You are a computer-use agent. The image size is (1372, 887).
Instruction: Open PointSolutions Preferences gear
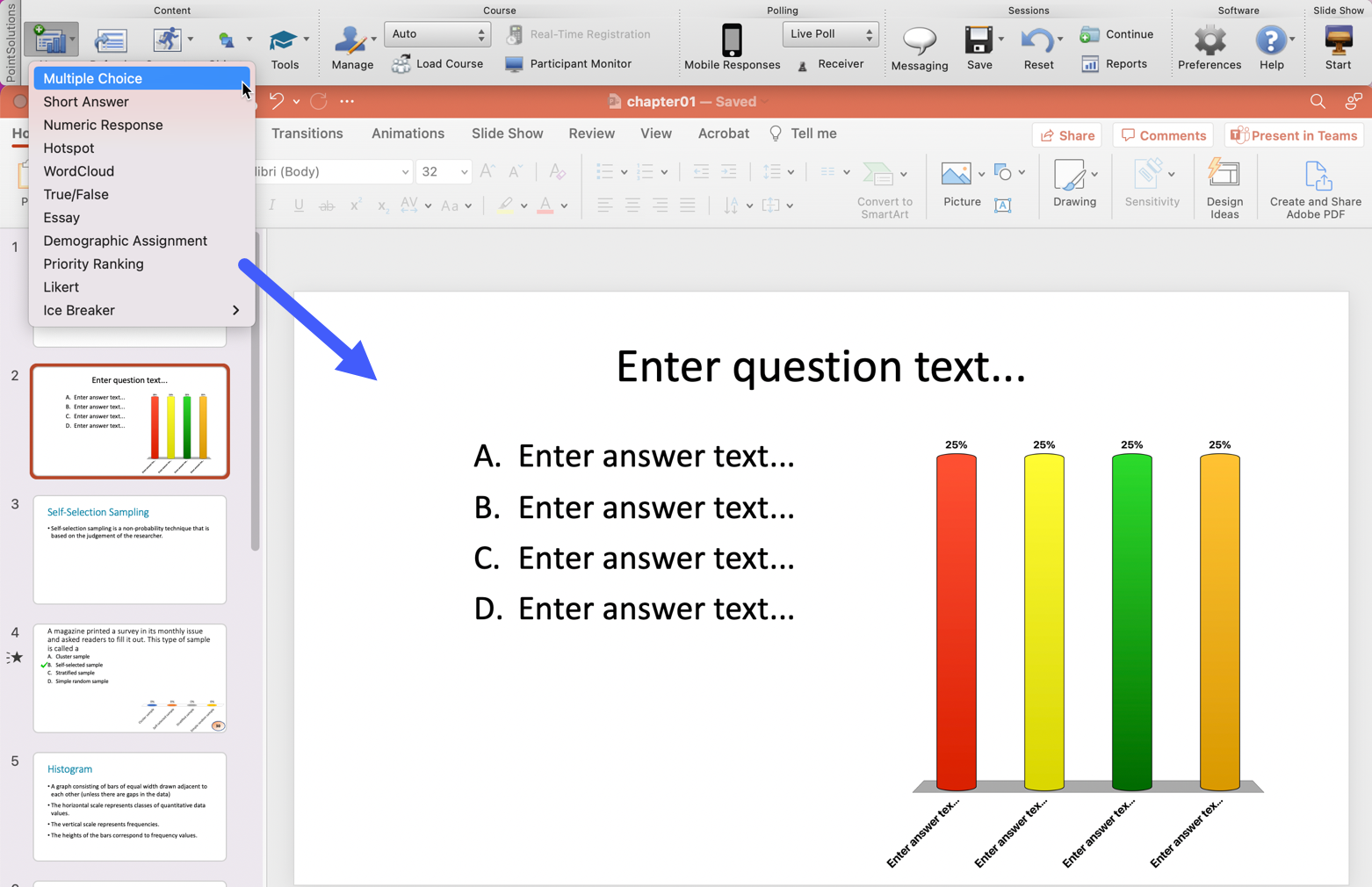coord(1210,40)
